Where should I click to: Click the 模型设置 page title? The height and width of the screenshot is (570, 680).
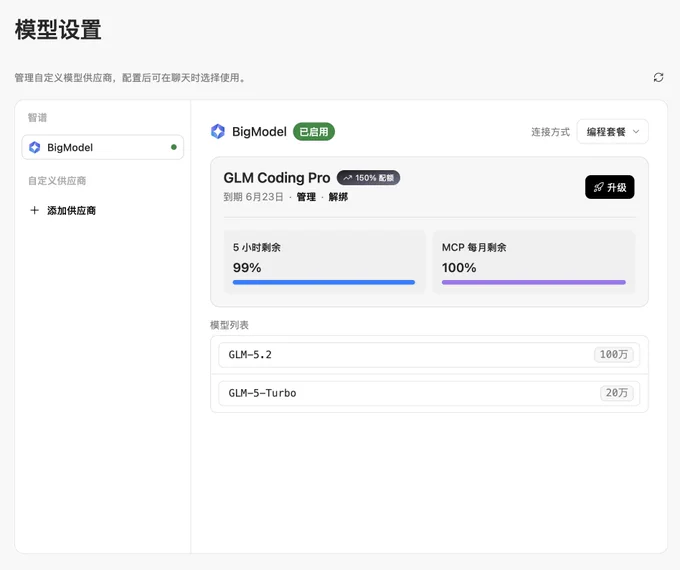click(58, 30)
